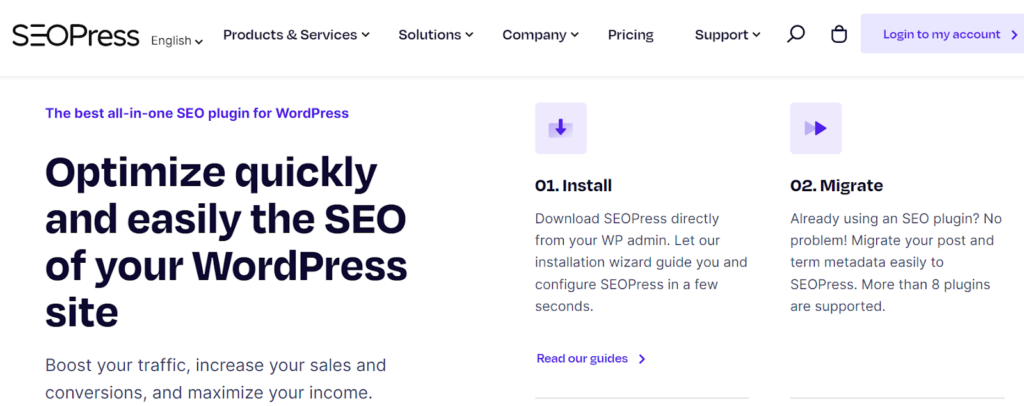The height and width of the screenshot is (406, 1024).
Task: Click the 02. Migrate heading
Action: (x=836, y=185)
